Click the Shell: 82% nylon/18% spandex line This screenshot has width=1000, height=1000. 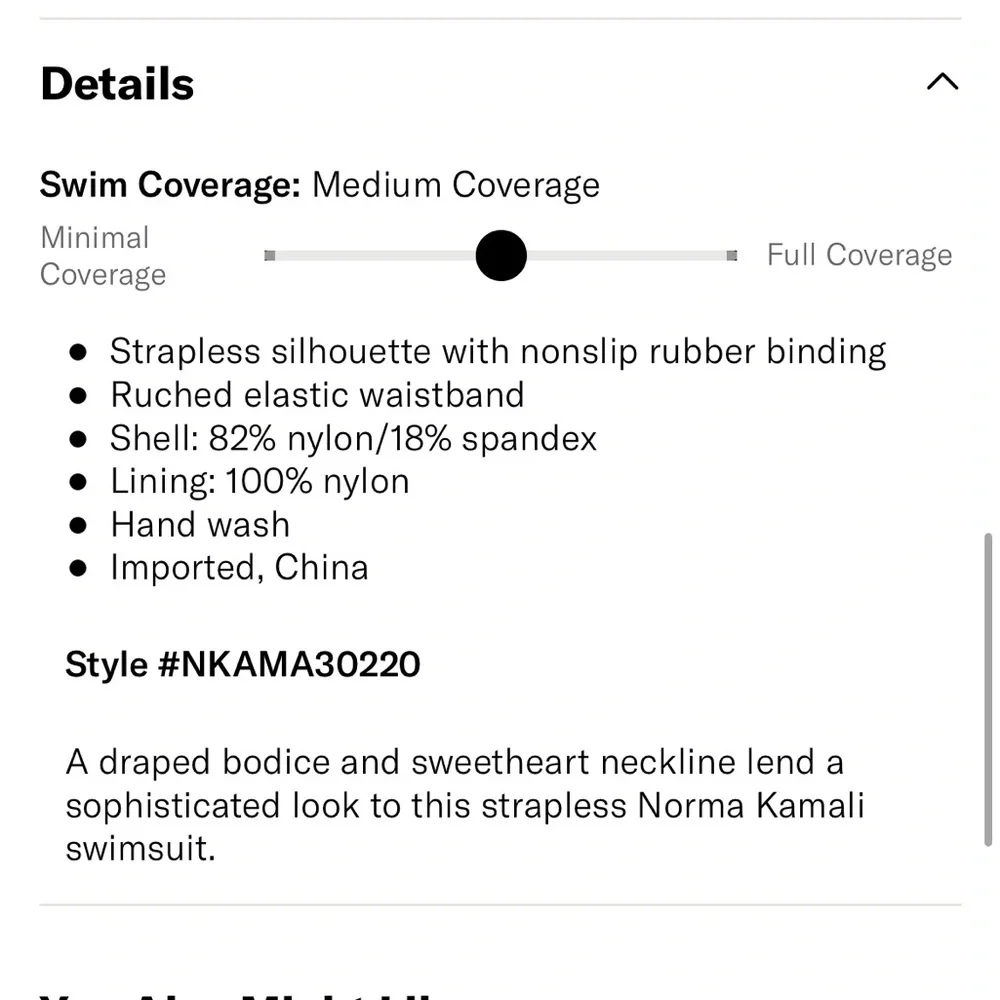353,438
